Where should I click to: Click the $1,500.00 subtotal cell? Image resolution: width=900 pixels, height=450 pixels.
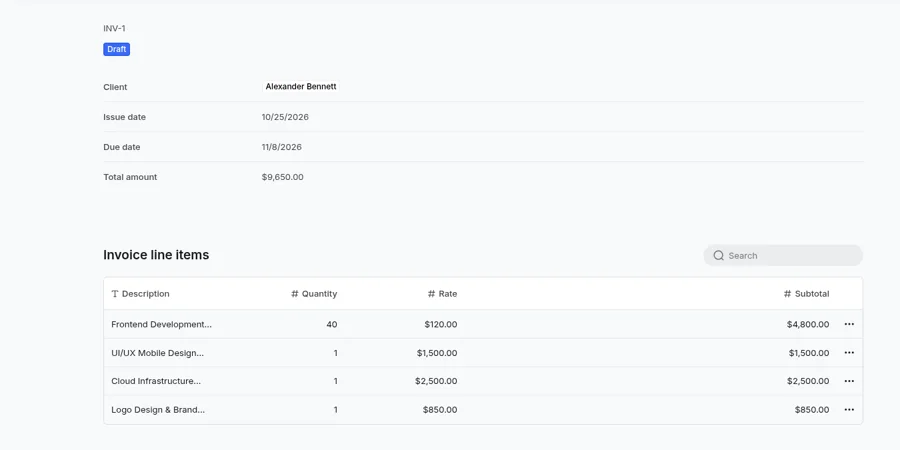point(809,353)
